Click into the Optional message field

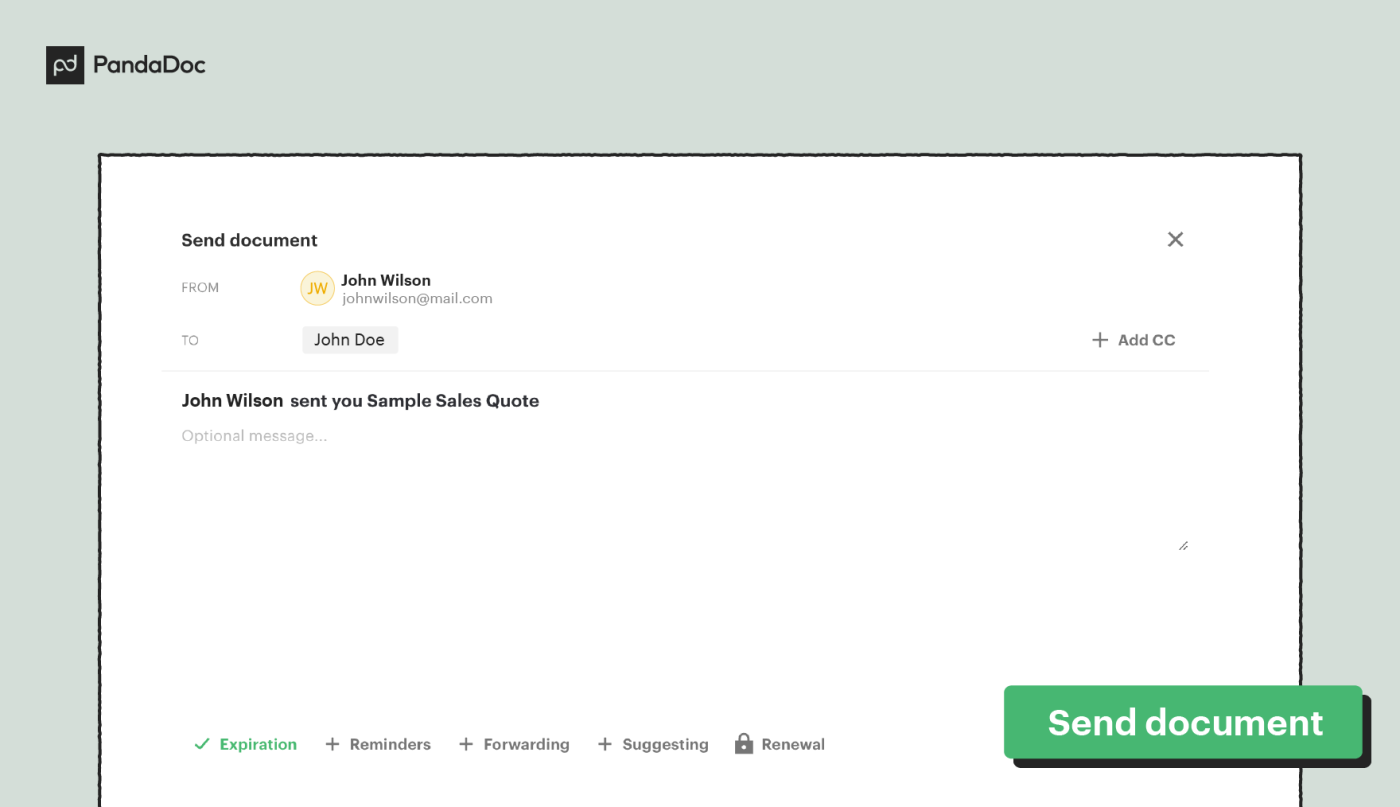pyautogui.click(x=685, y=490)
